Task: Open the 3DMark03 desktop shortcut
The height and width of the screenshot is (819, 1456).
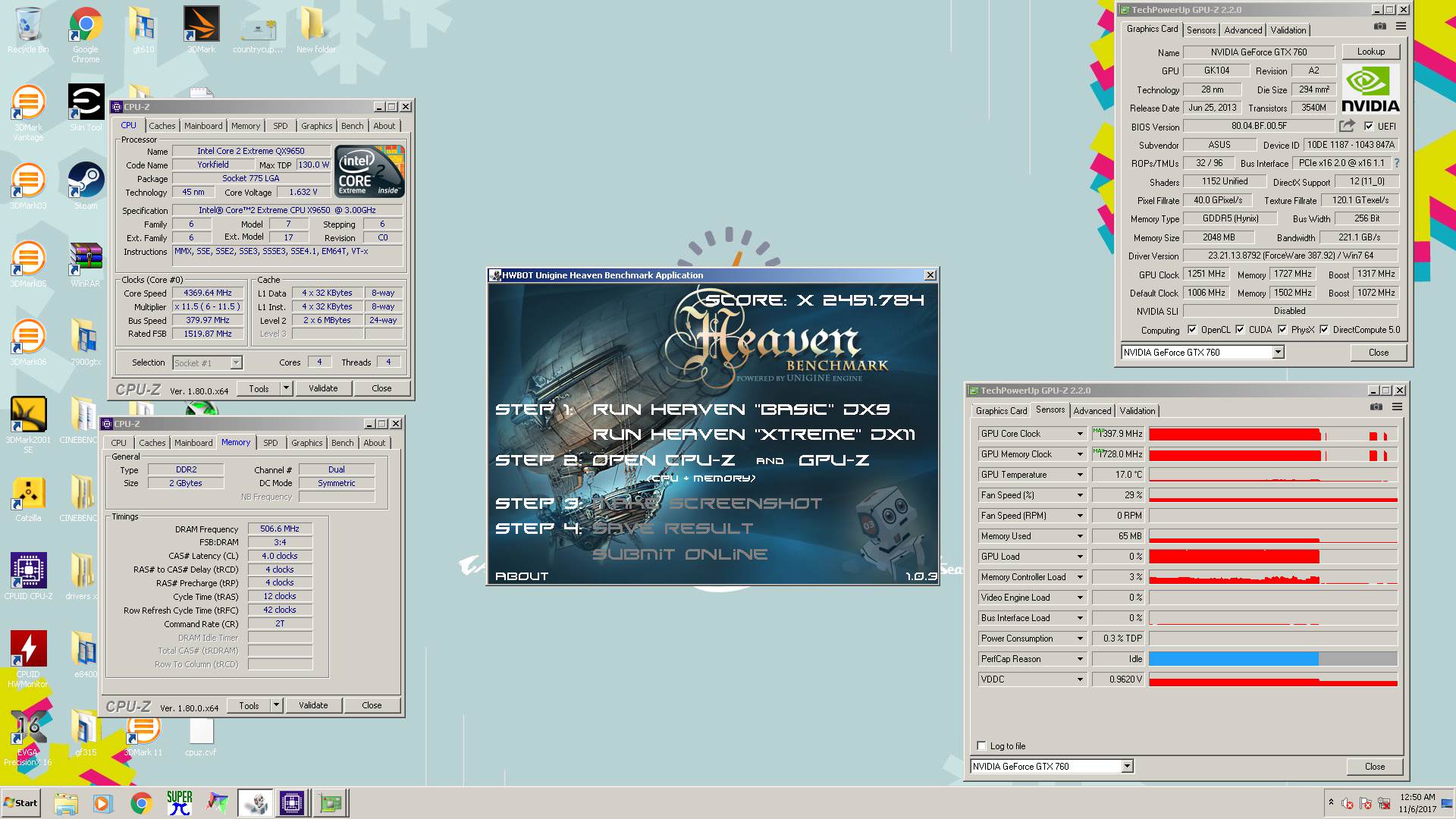Action: click(x=28, y=186)
